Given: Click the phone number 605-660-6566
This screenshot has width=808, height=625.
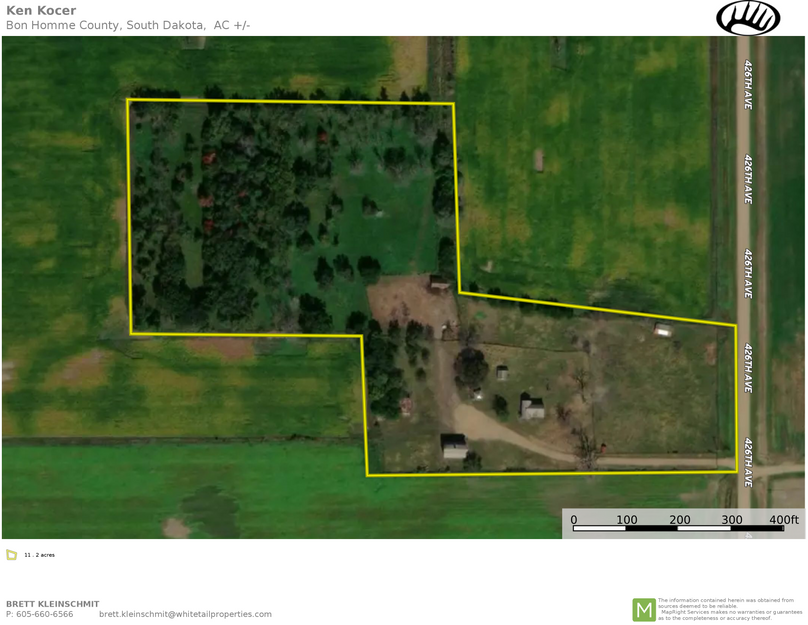Looking at the screenshot, I should [40, 614].
